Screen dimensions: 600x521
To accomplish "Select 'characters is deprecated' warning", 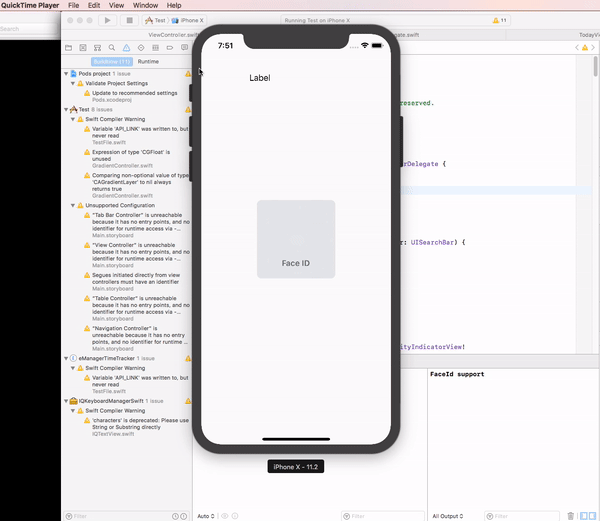I will pos(140,424).
